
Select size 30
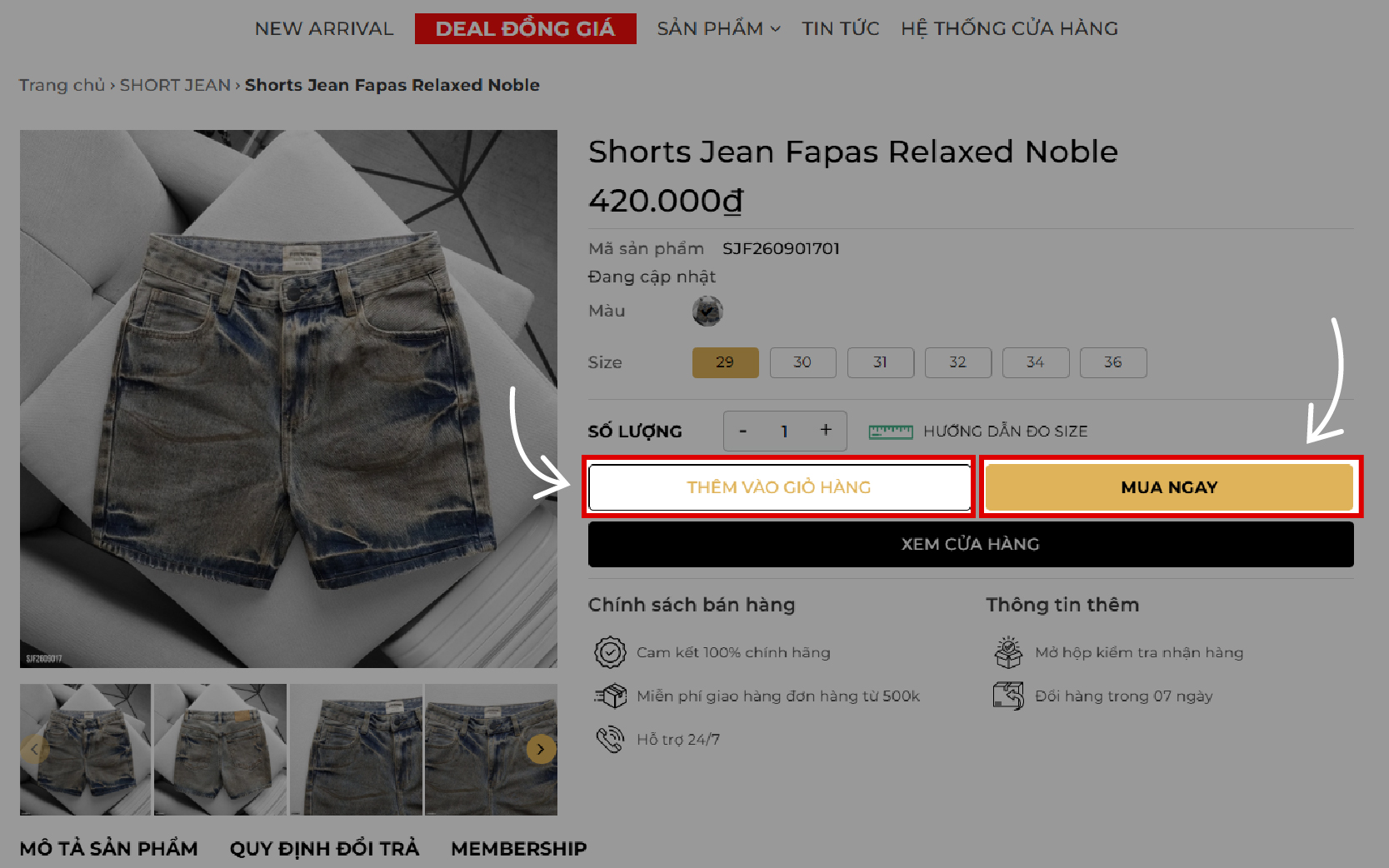pyautogui.click(x=802, y=362)
